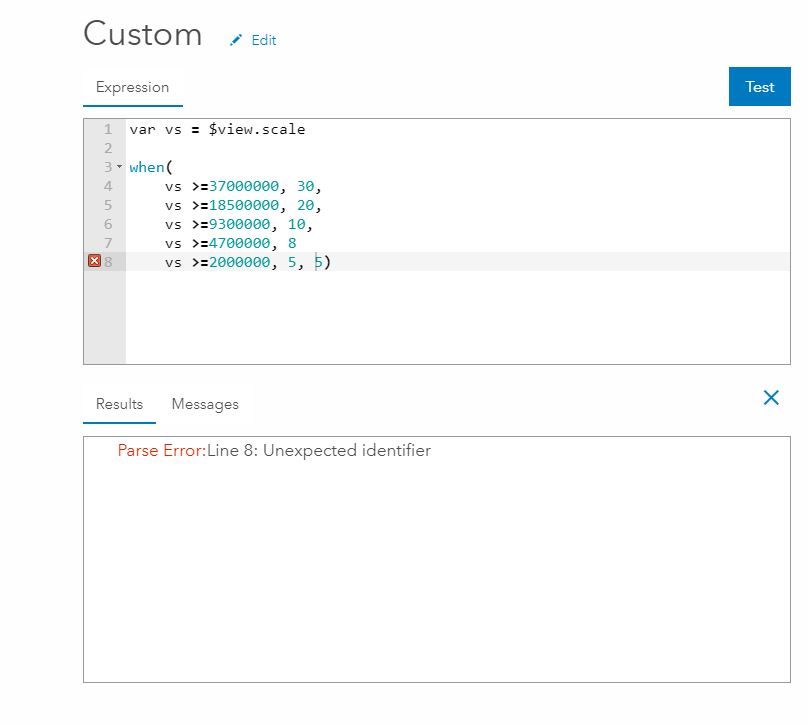Viewport: 808px width, 725px height.
Task: Close the results panel with the X
Action: coord(771,398)
